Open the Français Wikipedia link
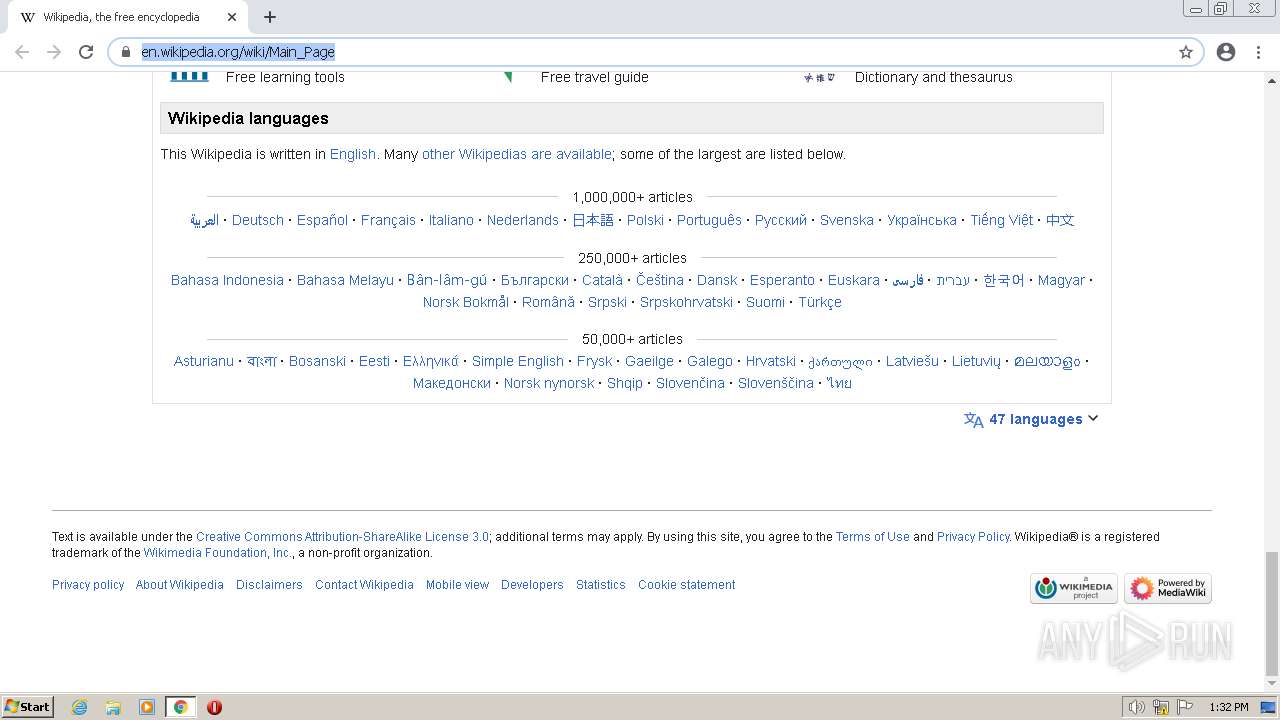Viewport: 1280px width, 720px height. pyautogui.click(x=388, y=220)
